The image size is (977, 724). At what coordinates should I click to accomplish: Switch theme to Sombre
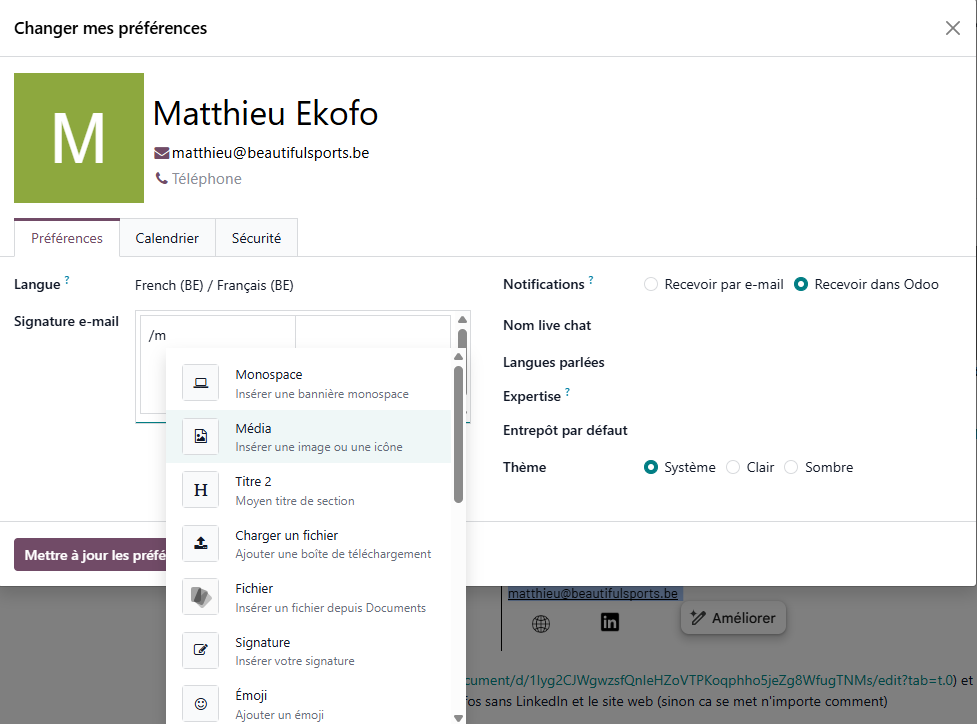coord(791,467)
